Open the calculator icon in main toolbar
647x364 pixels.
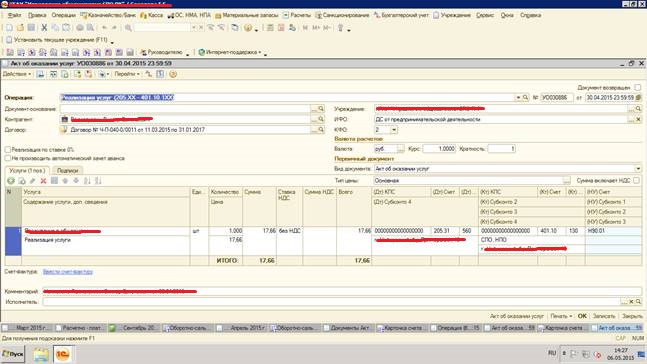(270, 28)
